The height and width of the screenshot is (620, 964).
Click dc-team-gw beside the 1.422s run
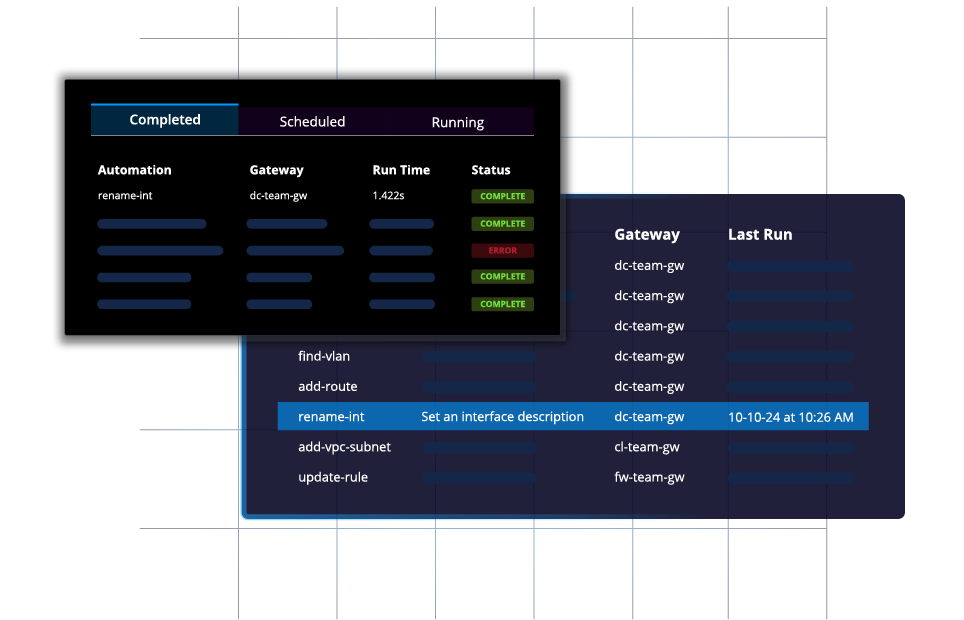pyautogui.click(x=278, y=196)
